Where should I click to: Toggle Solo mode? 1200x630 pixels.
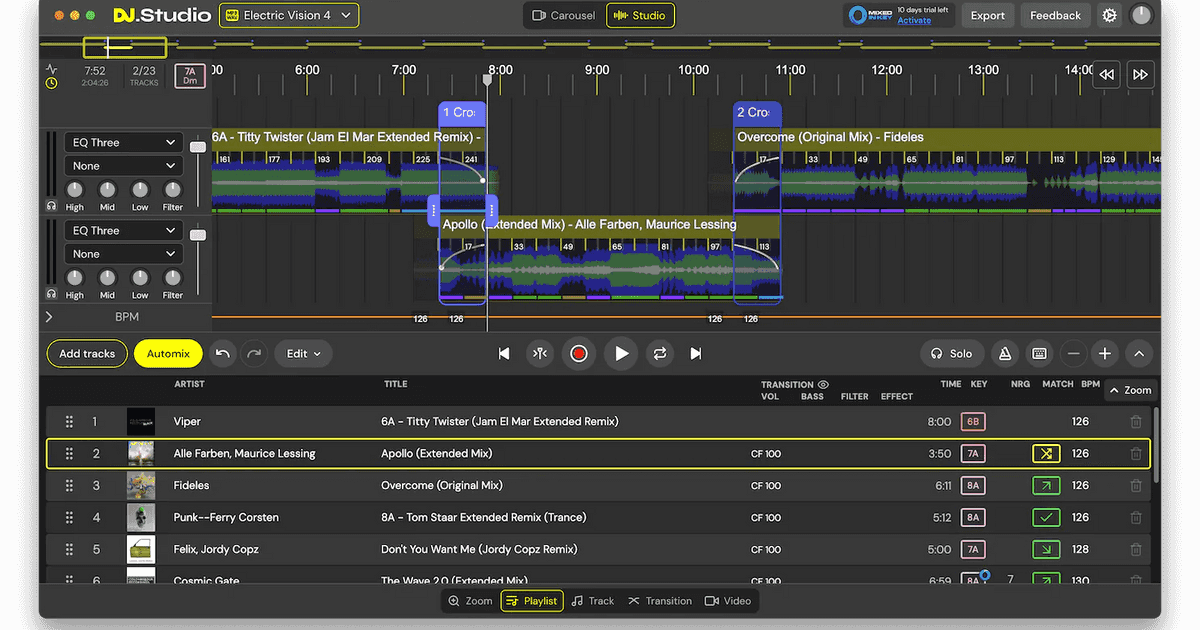tap(950, 353)
